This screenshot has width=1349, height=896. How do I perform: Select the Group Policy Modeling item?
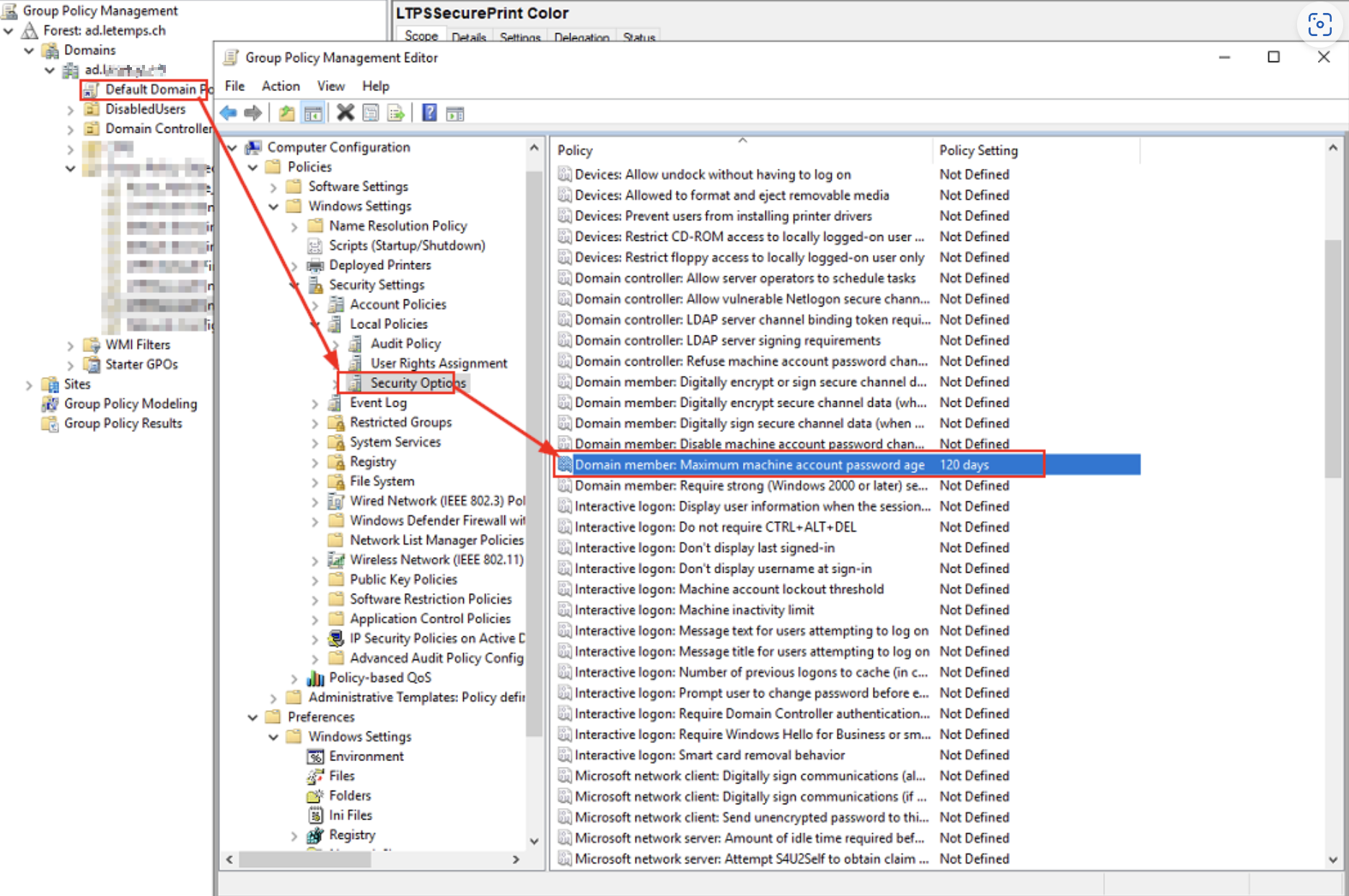[129, 403]
